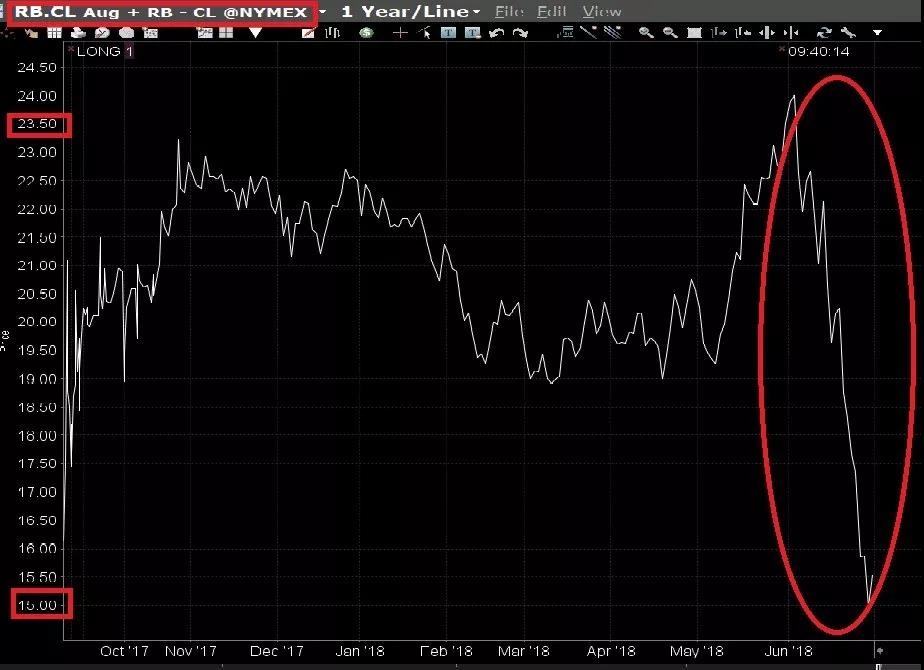Open the File menu
The image size is (924, 670).
[x=510, y=12]
